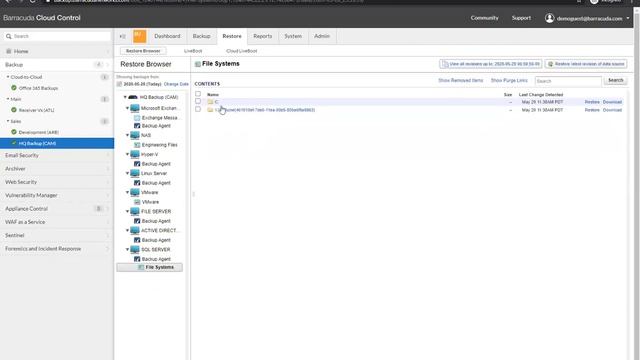Click green status icon for Development (ARB)
This screenshot has height=360, width=640.
(x=14, y=132)
